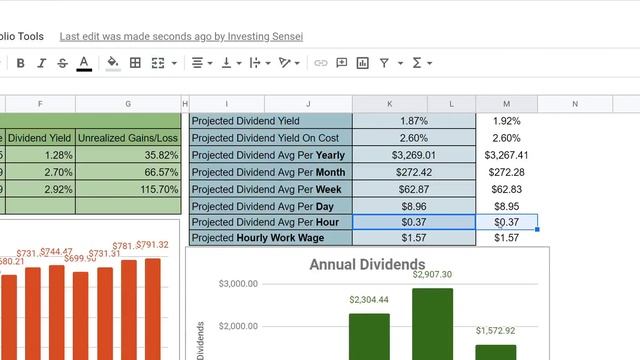Open the text color picker
This screenshot has height=360, width=640.
(84, 63)
